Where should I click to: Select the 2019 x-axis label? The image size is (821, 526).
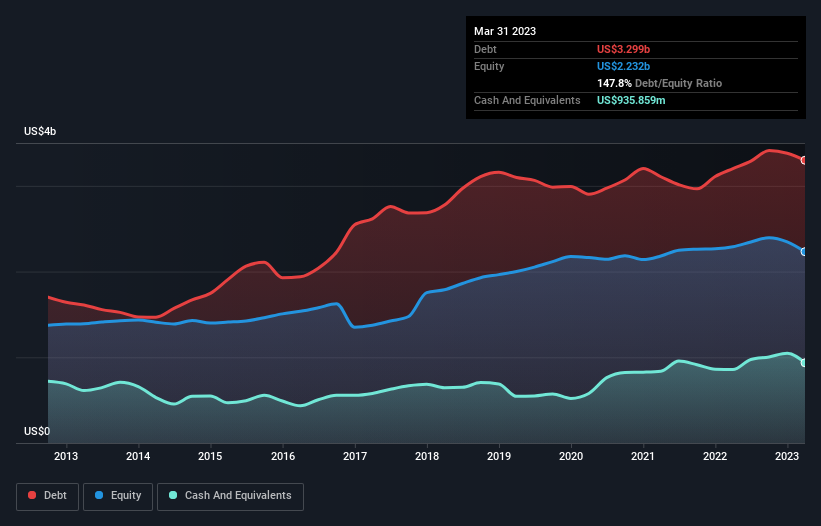pos(499,456)
